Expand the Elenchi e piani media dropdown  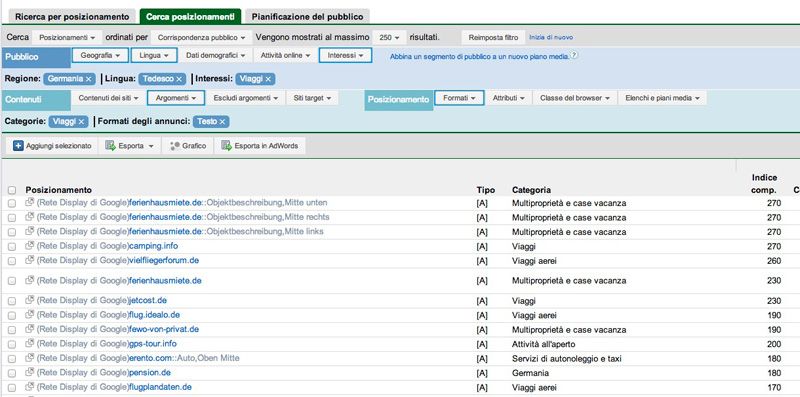tap(662, 98)
